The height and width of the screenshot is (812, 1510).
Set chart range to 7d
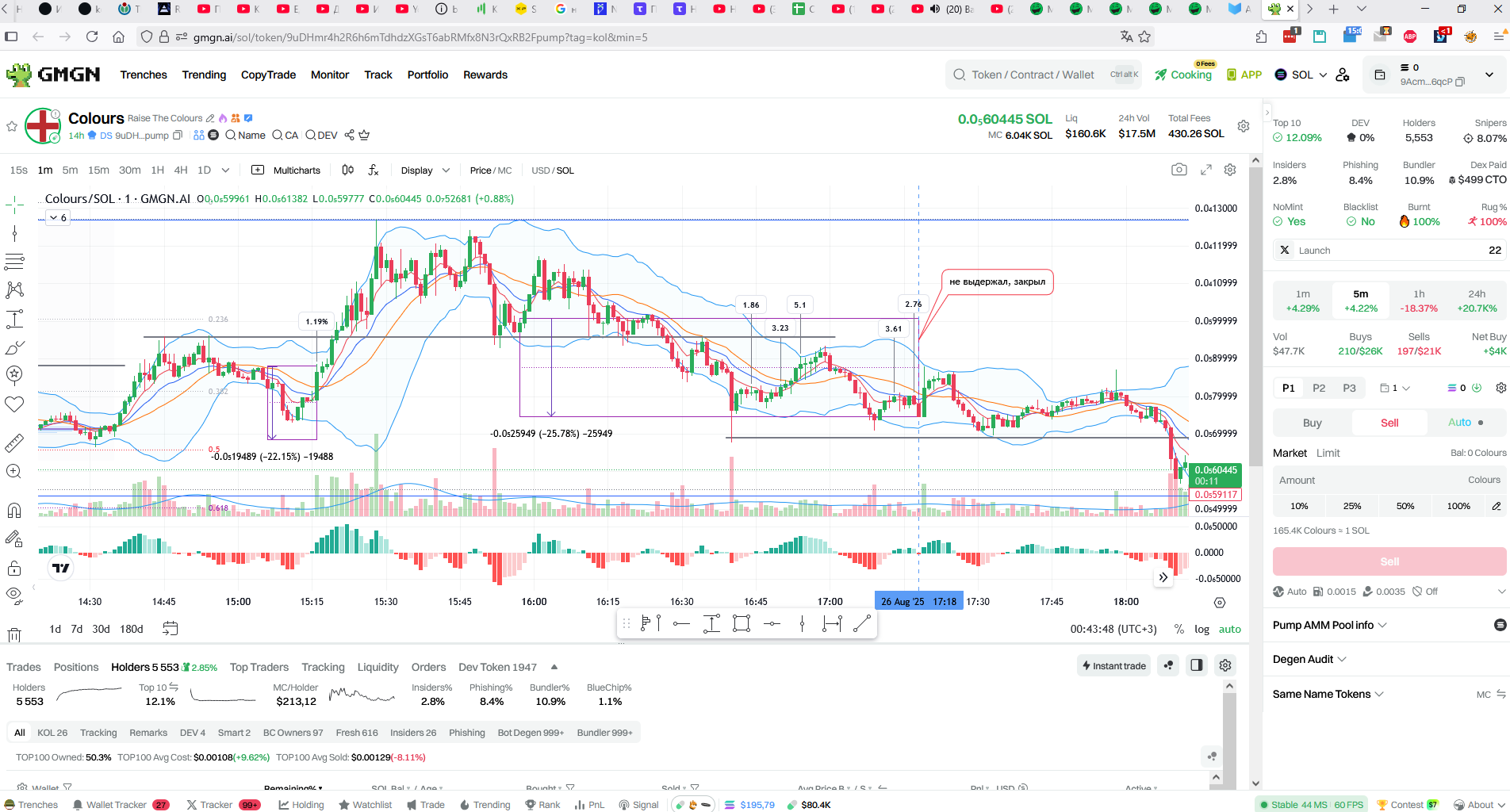(x=76, y=629)
